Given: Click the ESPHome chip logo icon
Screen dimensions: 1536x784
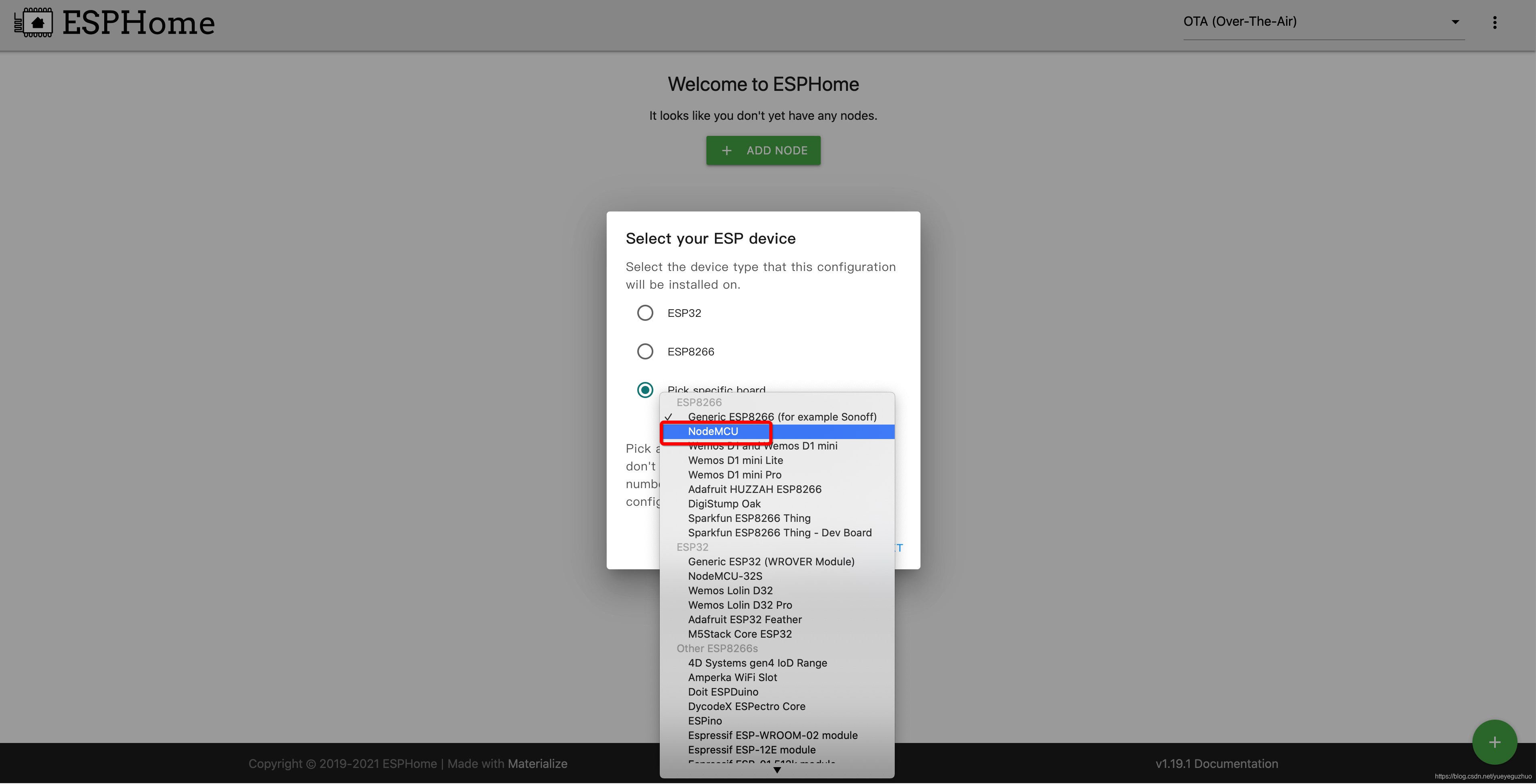Looking at the screenshot, I should pyautogui.click(x=33, y=23).
